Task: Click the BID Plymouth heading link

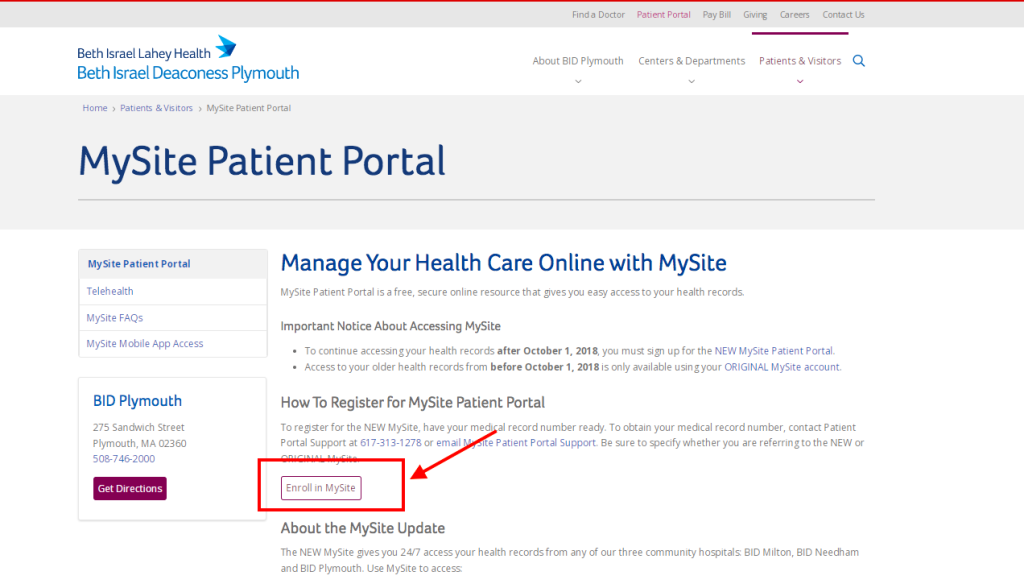Action: coord(137,400)
